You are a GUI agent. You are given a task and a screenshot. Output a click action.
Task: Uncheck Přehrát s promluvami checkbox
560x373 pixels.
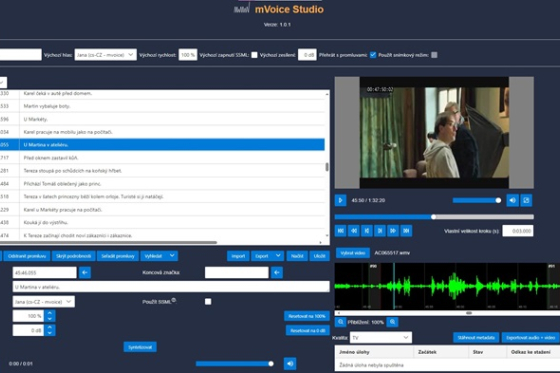click(x=373, y=55)
